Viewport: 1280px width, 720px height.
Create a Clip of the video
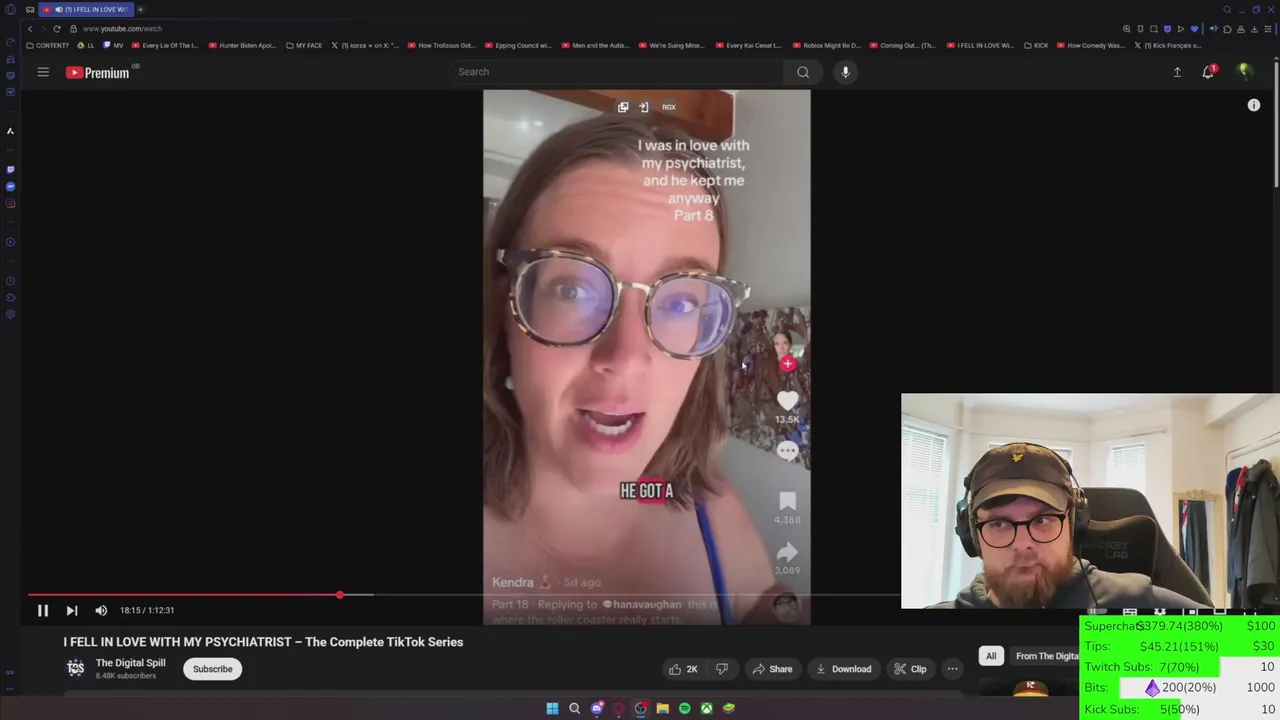[x=910, y=669]
